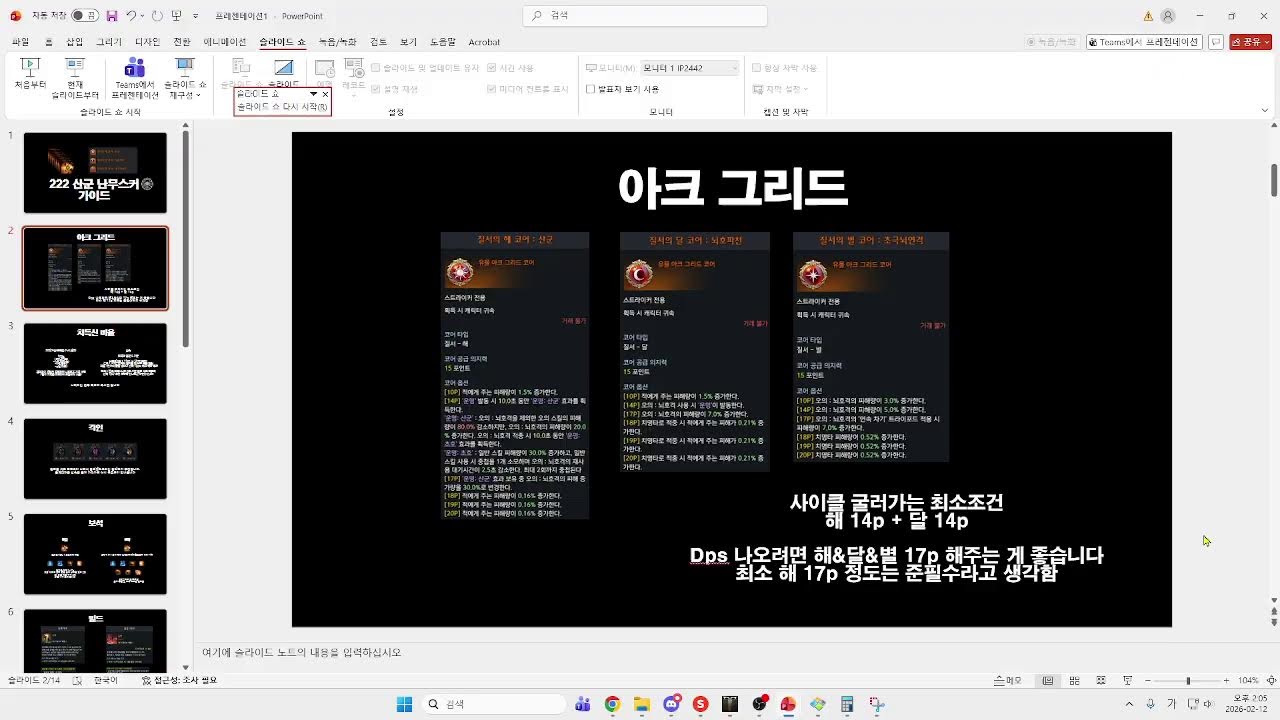The image size is (1280, 720).
Task: Open the 삽입 Insert tab
Action: (x=75, y=42)
